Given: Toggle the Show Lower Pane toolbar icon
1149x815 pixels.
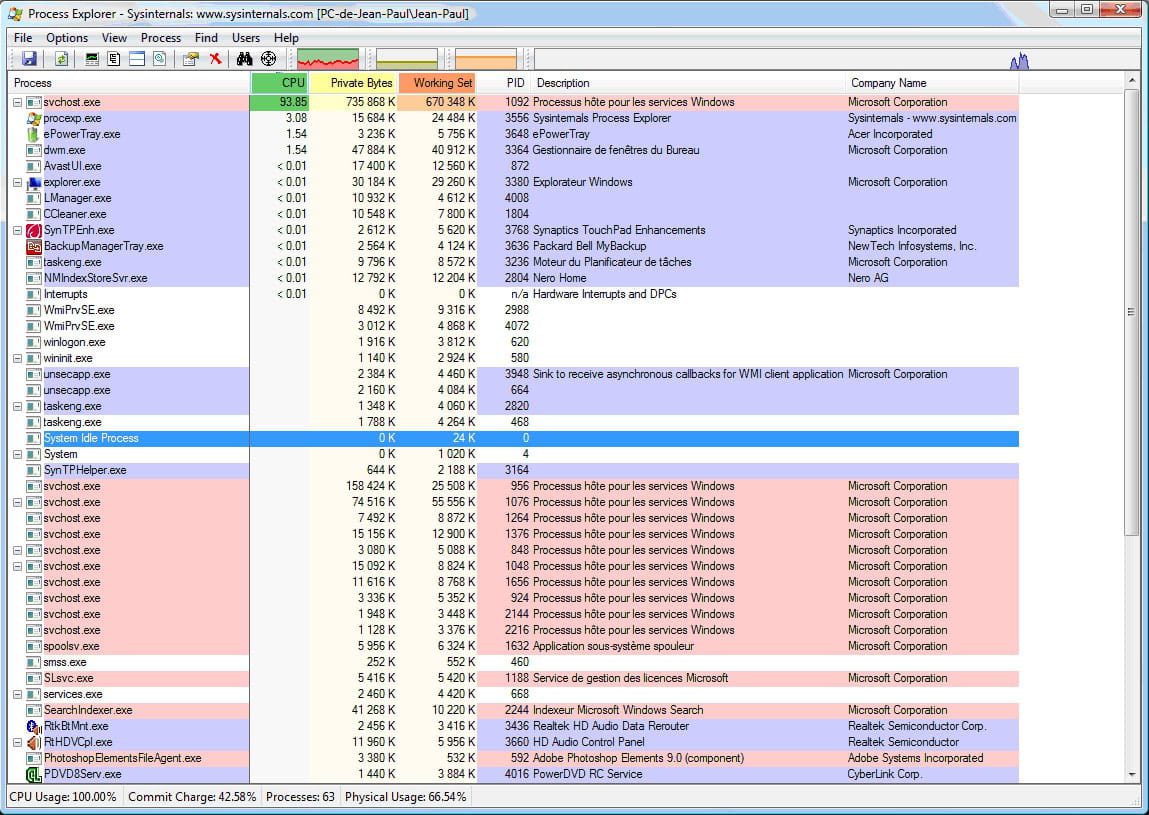Looking at the screenshot, I should point(137,59).
